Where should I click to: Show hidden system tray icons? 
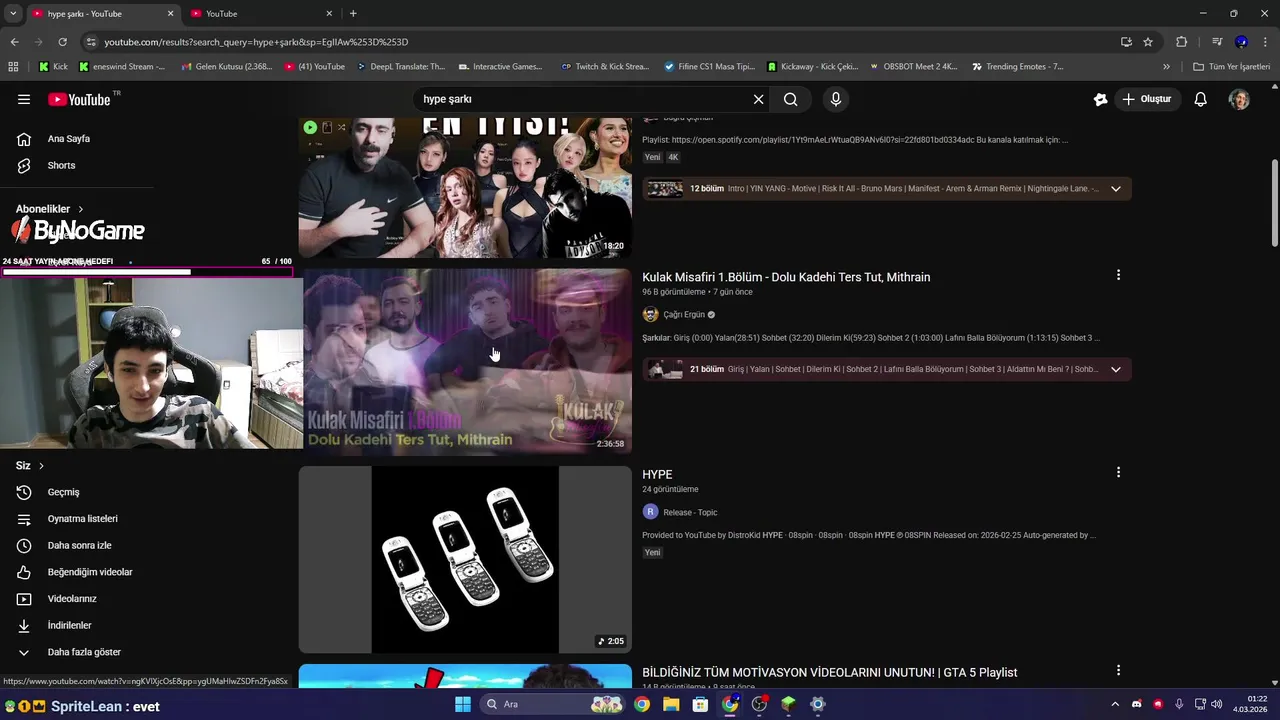(x=1115, y=704)
